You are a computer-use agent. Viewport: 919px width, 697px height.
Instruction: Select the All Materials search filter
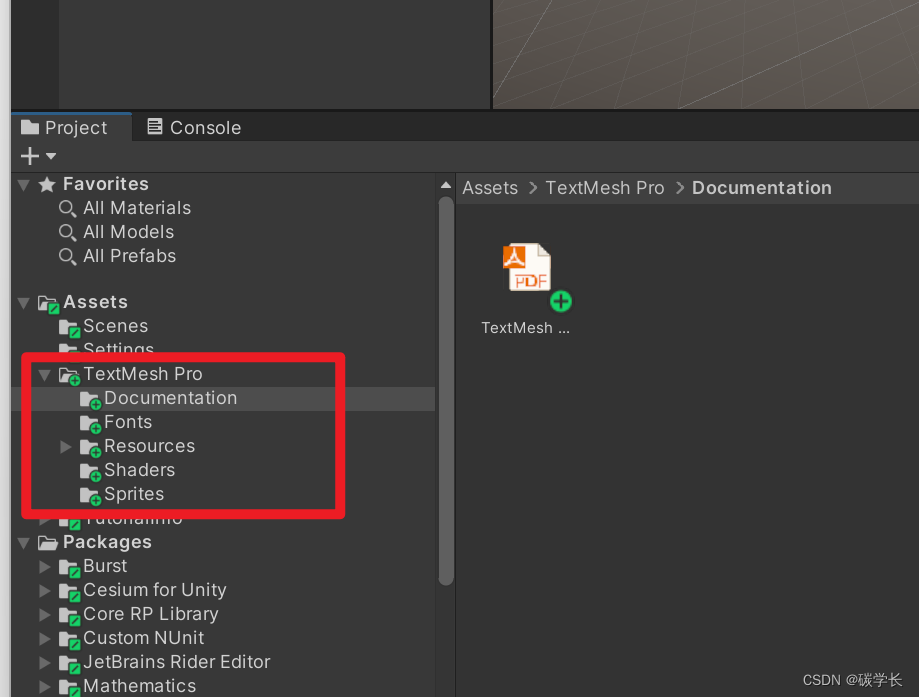[137, 208]
